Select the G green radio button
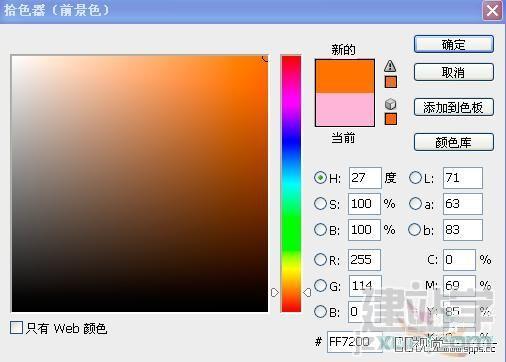Viewport: 506px width, 362px height. click(x=320, y=285)
